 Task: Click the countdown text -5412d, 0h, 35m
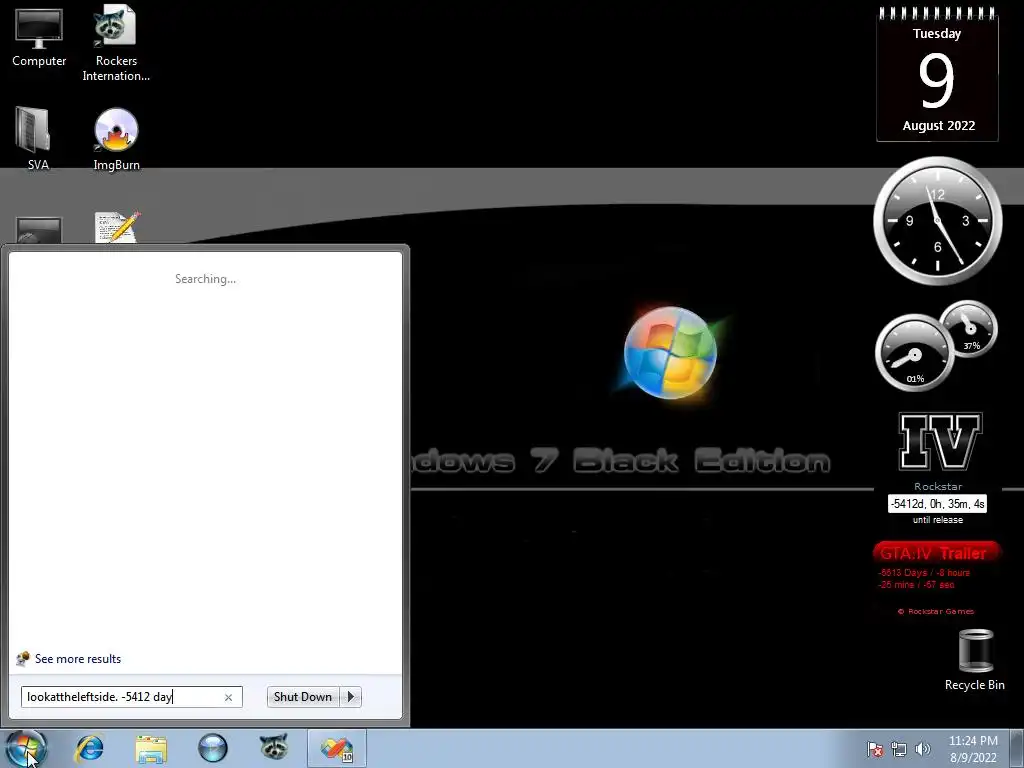coord(937,504)
